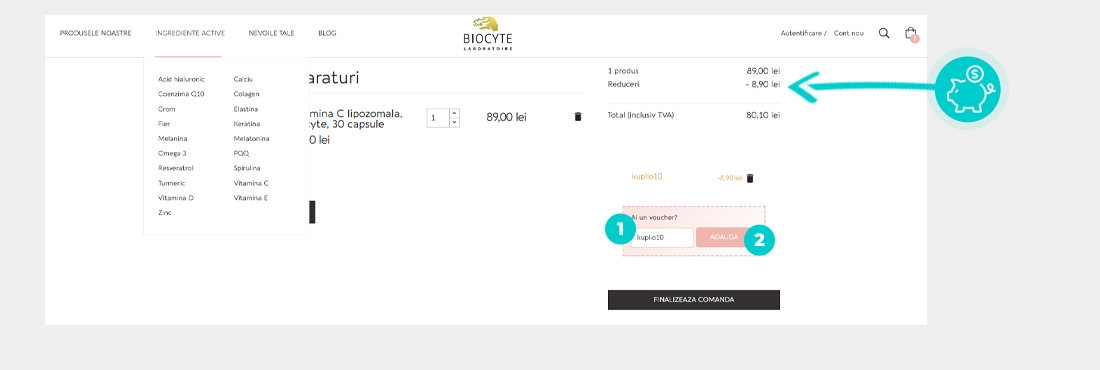Select Acid hialuronic from the ingredients dropdown
Viewport: 1100px width, 370px height.
point(182,79)
